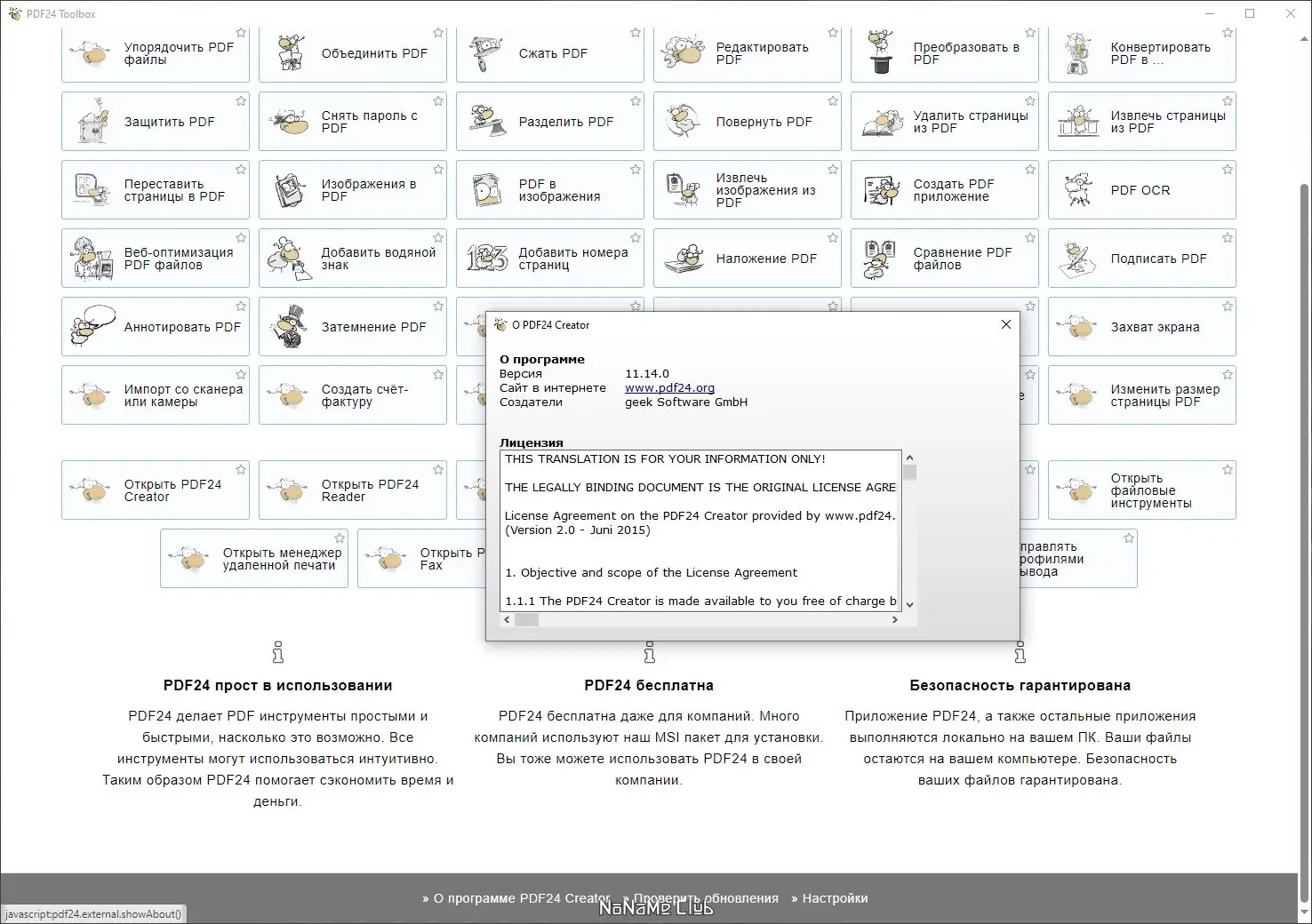The width and height of the screenshot is (1312, 924).
Task: Favorite the Упорядочить PDF файлы tool star
Action: [241, 33]
